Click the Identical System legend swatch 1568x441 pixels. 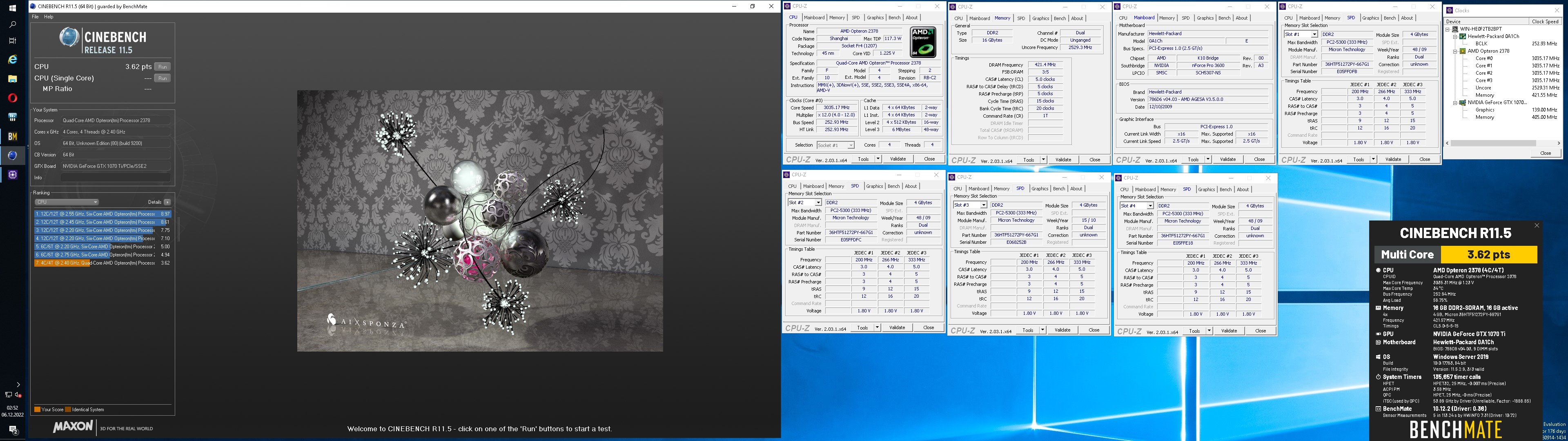click(x=68, y=409)
